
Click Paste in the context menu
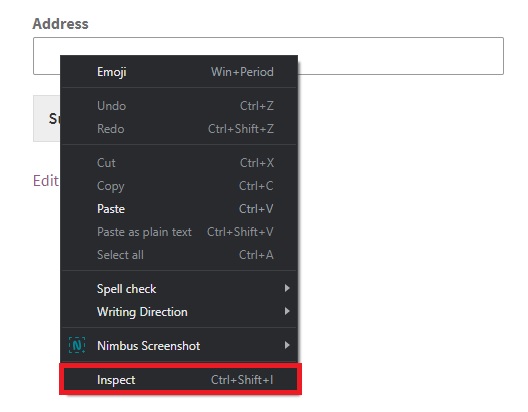179,209
